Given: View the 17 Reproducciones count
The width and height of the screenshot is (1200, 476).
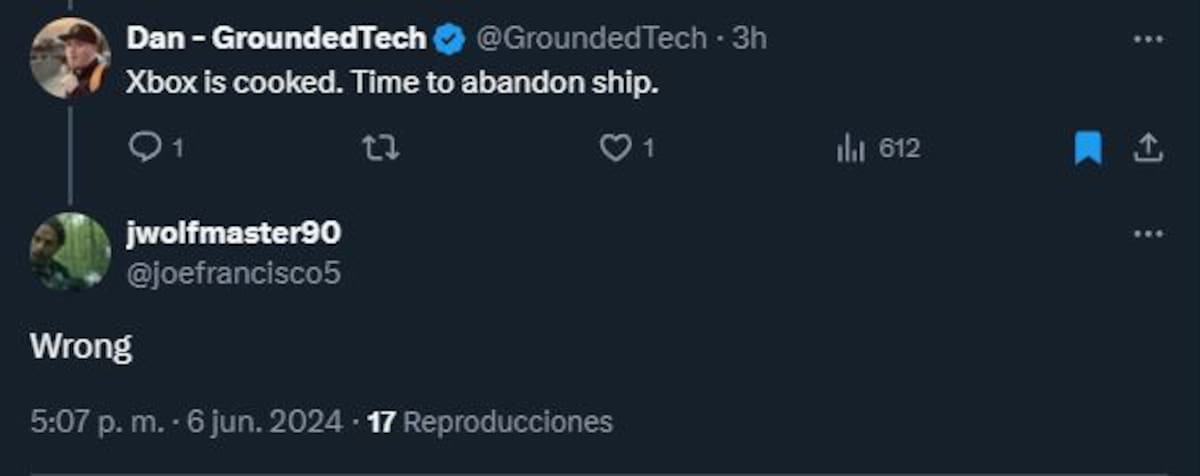Looking at the screenshot, I should tap(490, 422).
